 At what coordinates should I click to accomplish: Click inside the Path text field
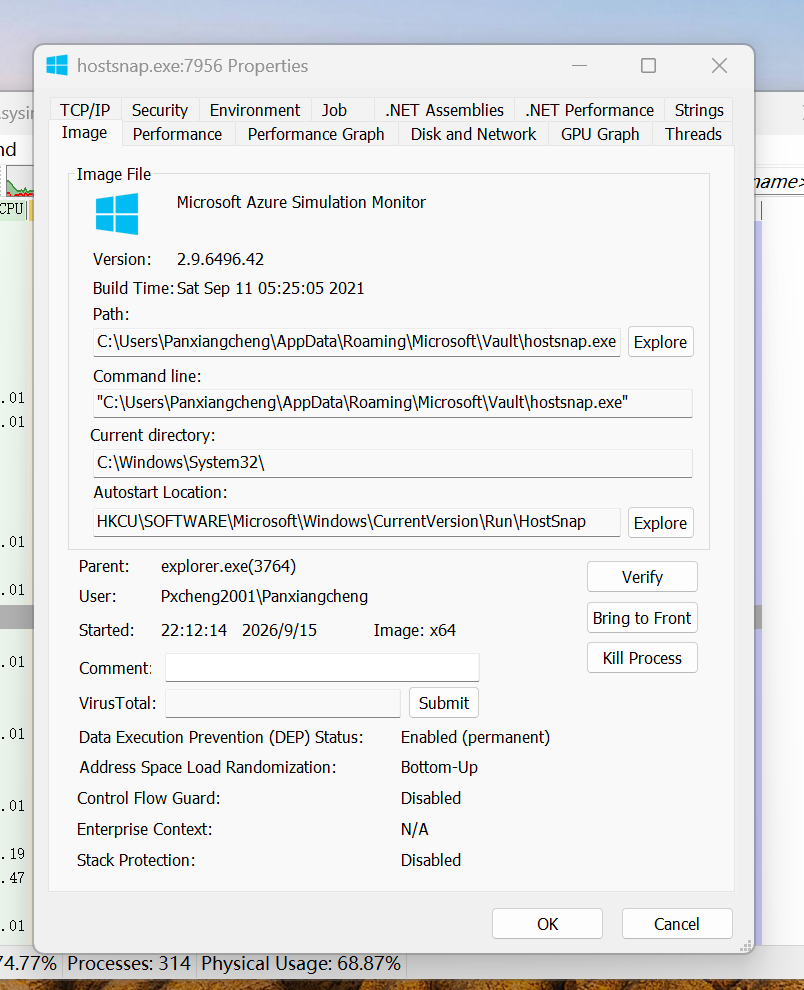click(357, 342)
